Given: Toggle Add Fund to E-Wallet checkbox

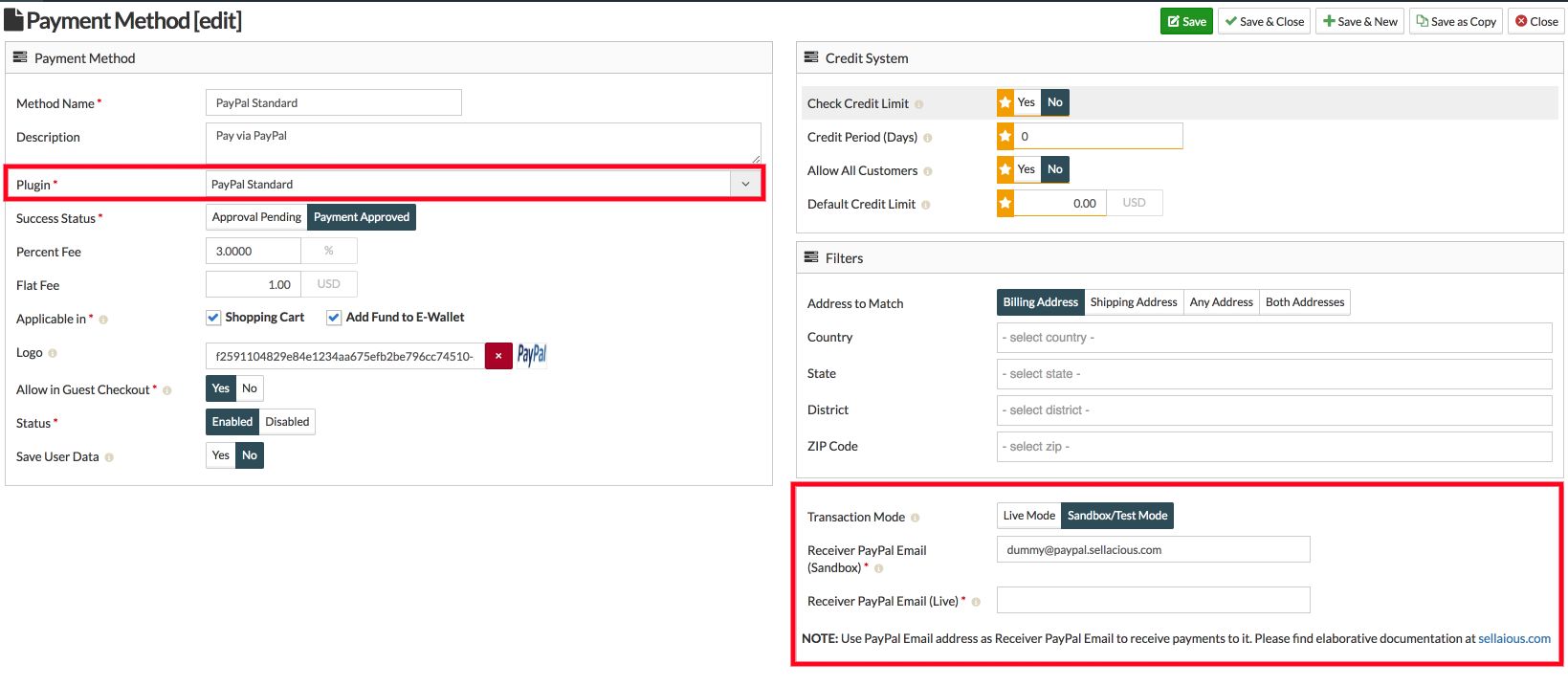Looking at the screenshot, I should click(x=334, y=318).
